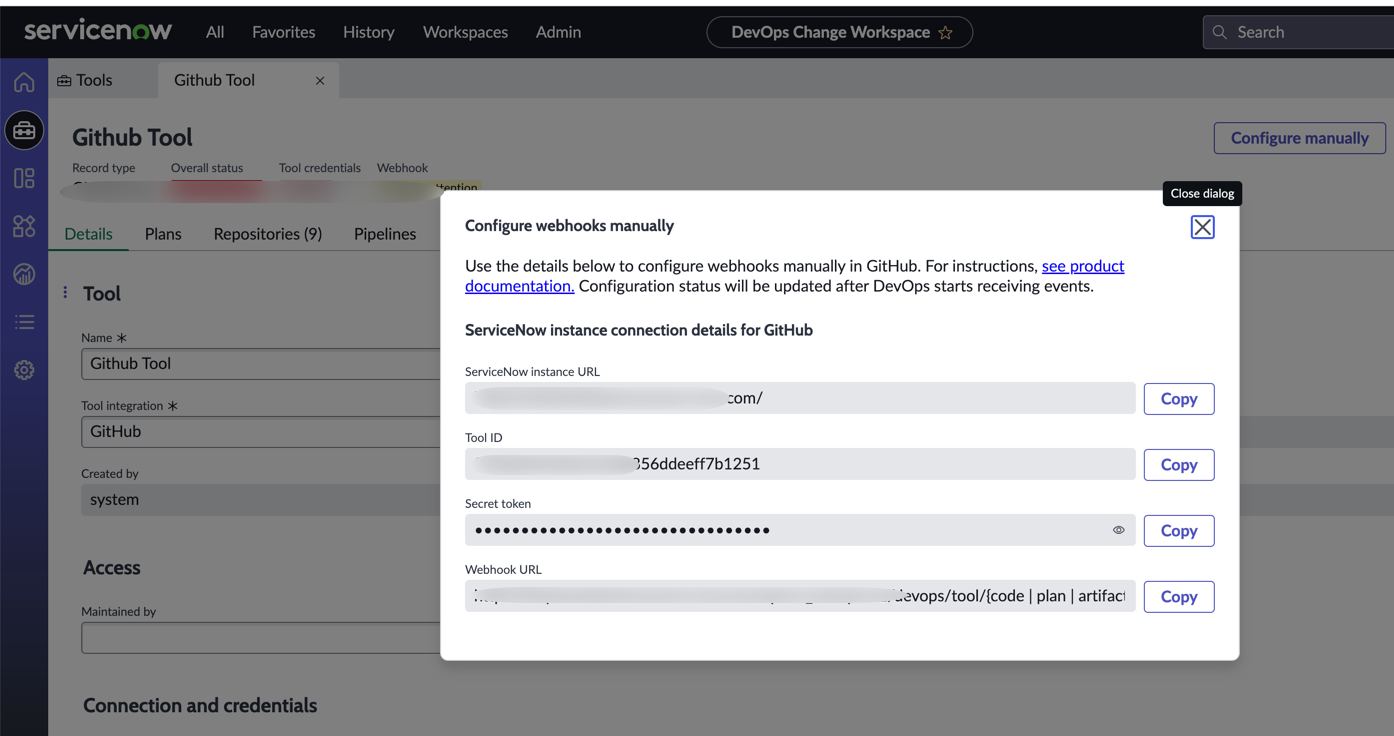This screenshot has height=736, width=1394.
Task: Click the three-dot menu beside Tool heading
Action: point(65,293)
